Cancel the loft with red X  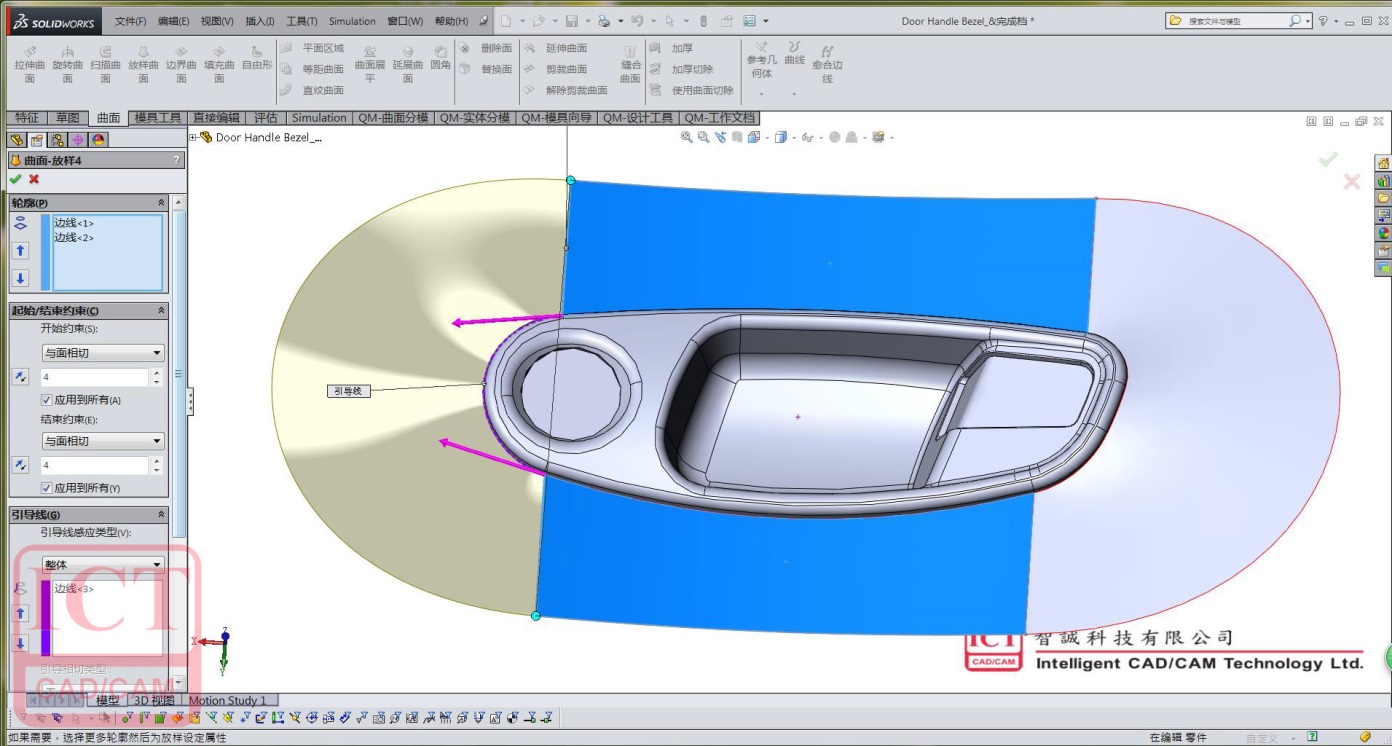click(34, 179)
